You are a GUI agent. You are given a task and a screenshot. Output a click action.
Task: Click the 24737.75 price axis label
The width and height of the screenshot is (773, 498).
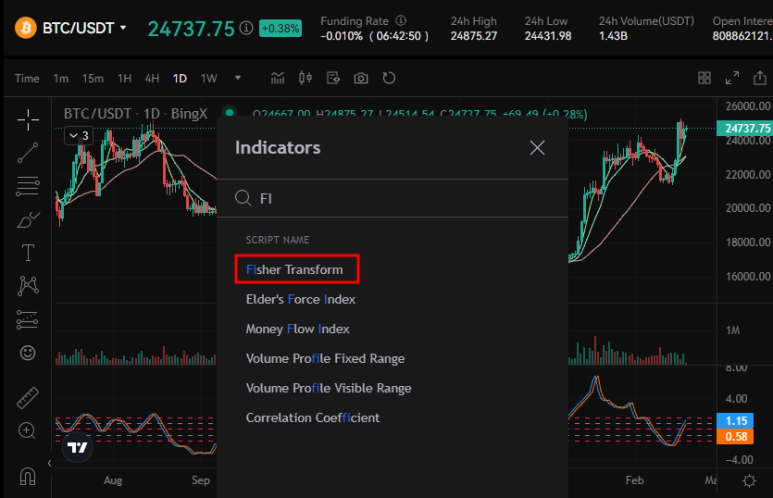coord(744,128)
